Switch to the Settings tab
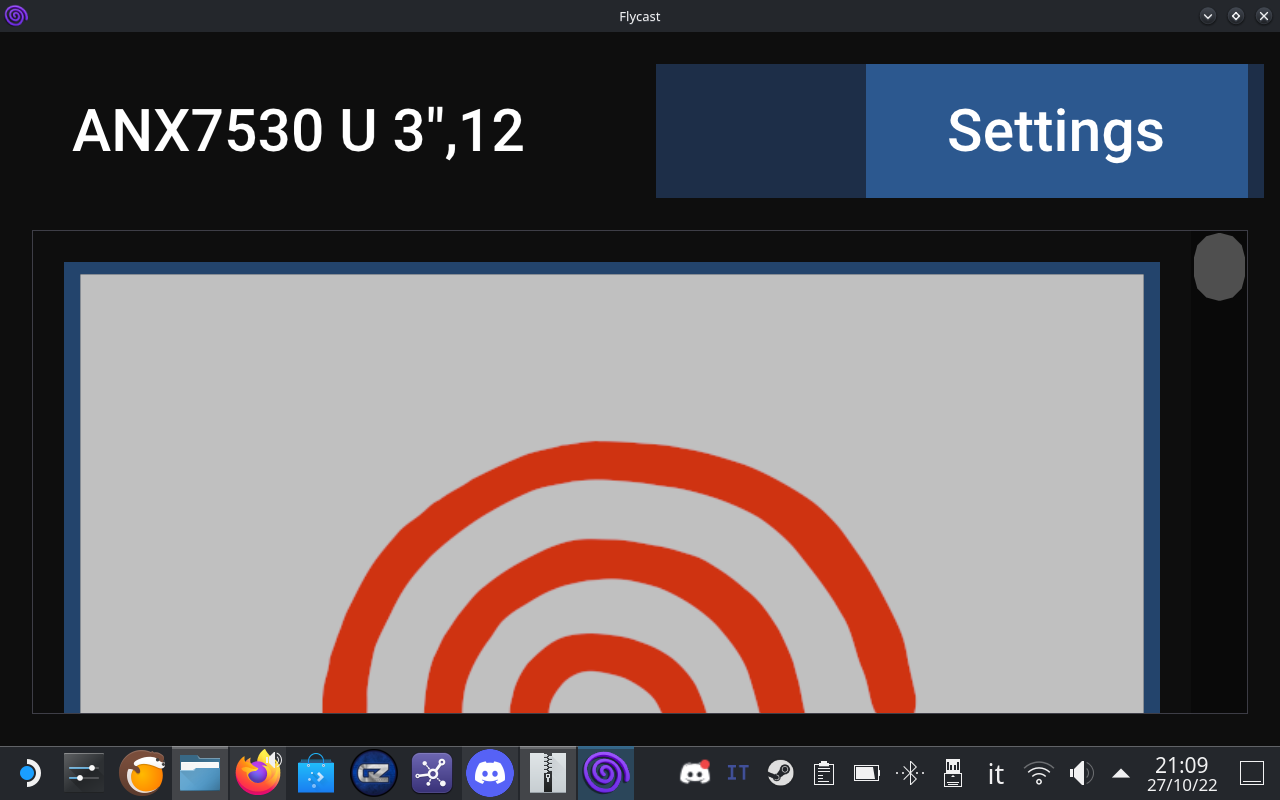The height and width of the screenshot is (800, 1280). 1056,131
